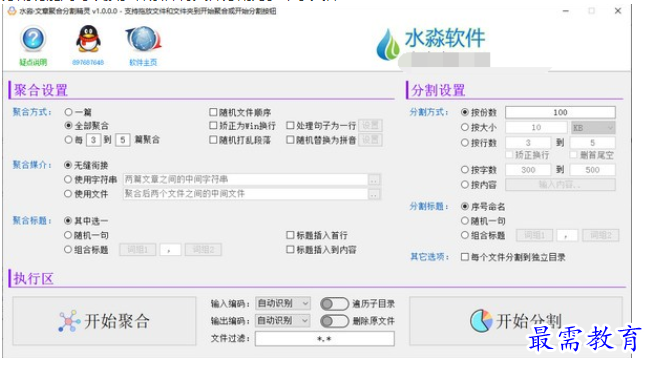Click 词组2 button under 聚合标题
Viewport: 650px width, 370px height.
point(203,249)
